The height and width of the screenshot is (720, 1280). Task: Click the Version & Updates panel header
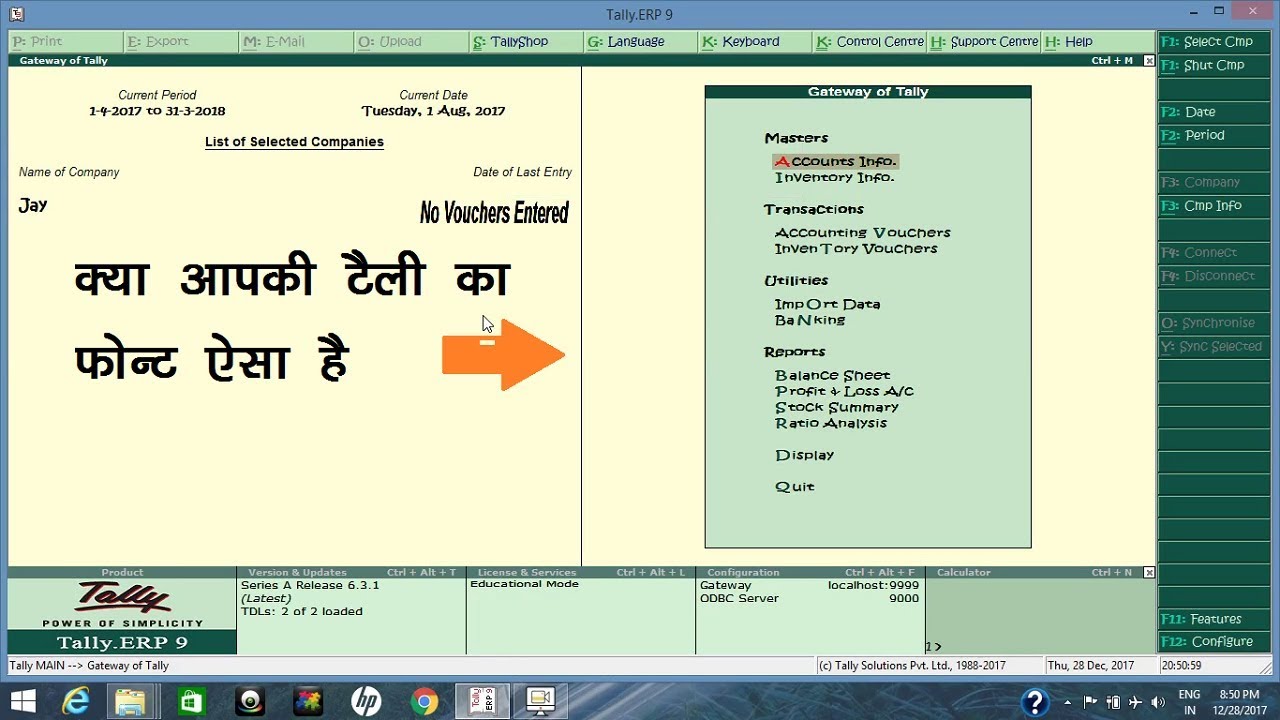point(351,573)
